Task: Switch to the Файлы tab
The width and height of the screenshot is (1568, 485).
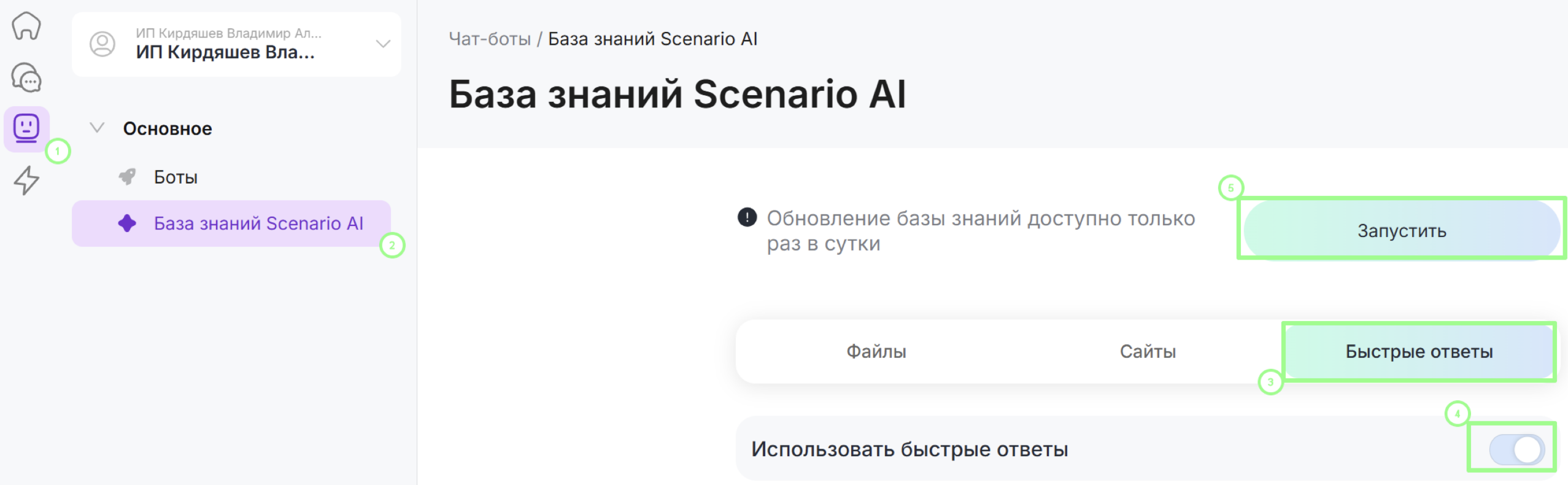Action: pyautogui.click(x=876, y=352)
